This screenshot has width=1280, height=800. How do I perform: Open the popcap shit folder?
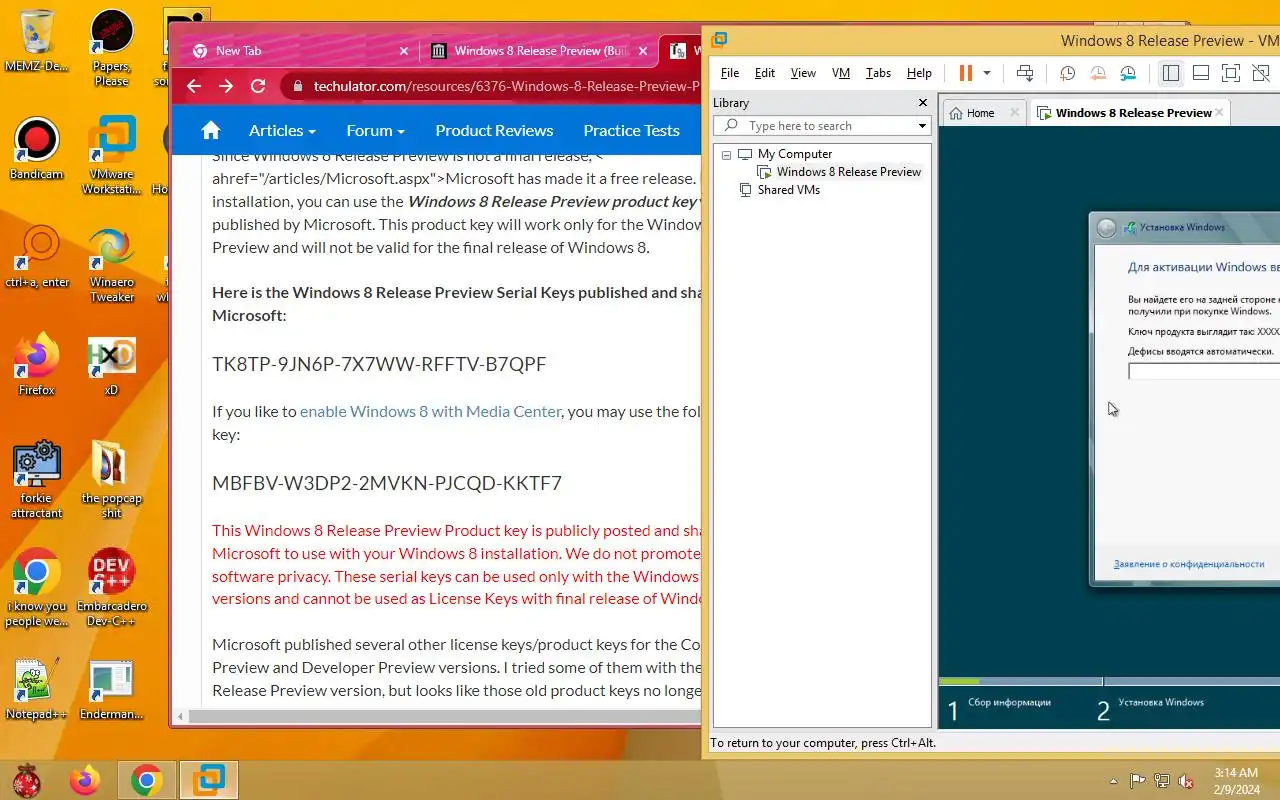click(111, 479)
